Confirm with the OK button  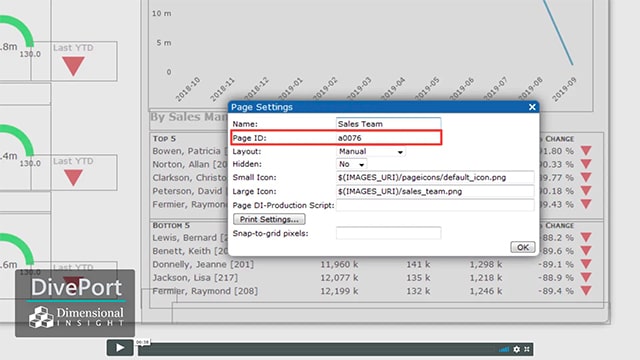pyautogui.click(x=523, y=247)
